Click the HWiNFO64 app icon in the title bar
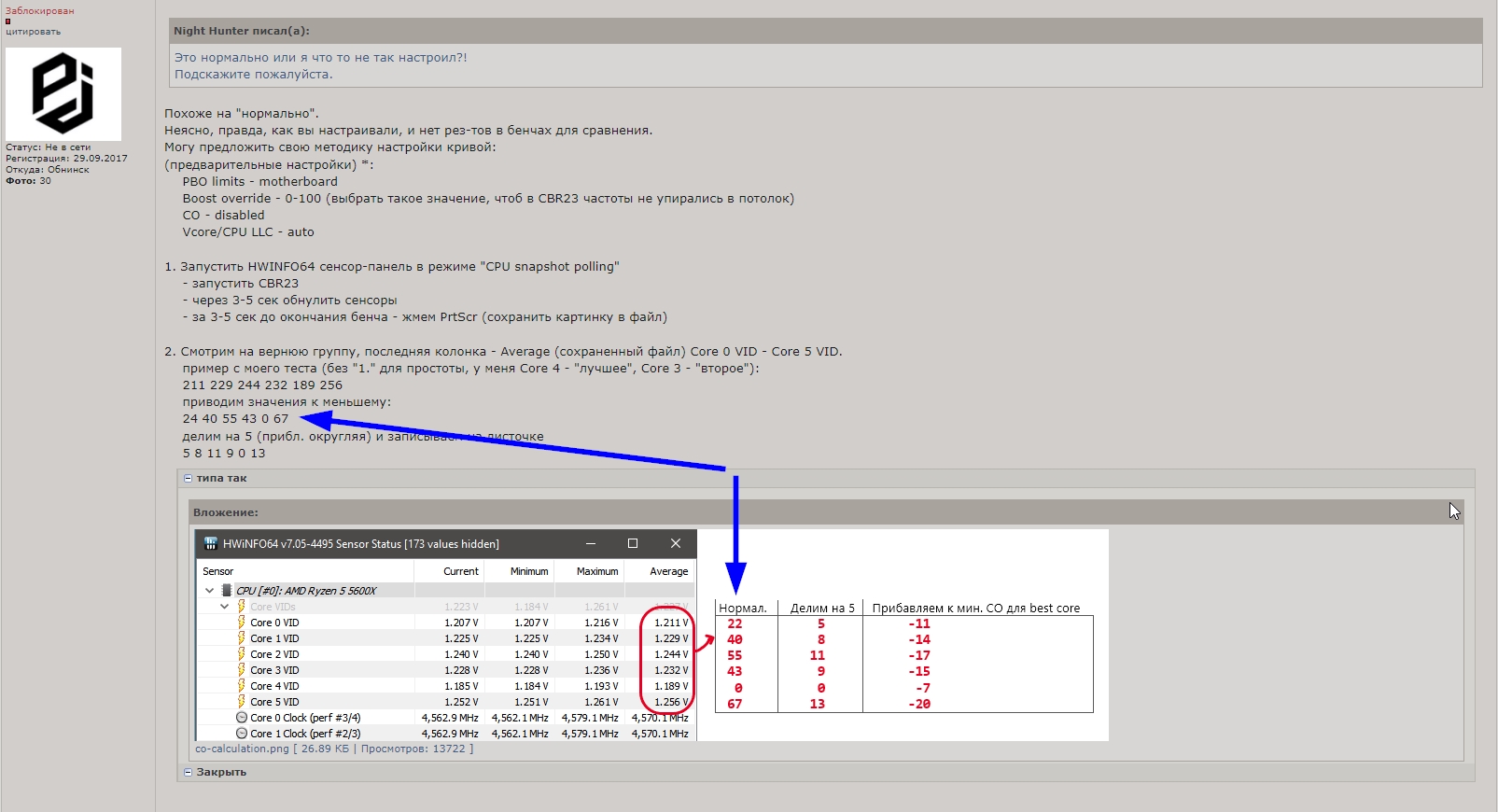The height and width of the screenshot is (812, 1498). pyautogui.click(x=211, y=543)
